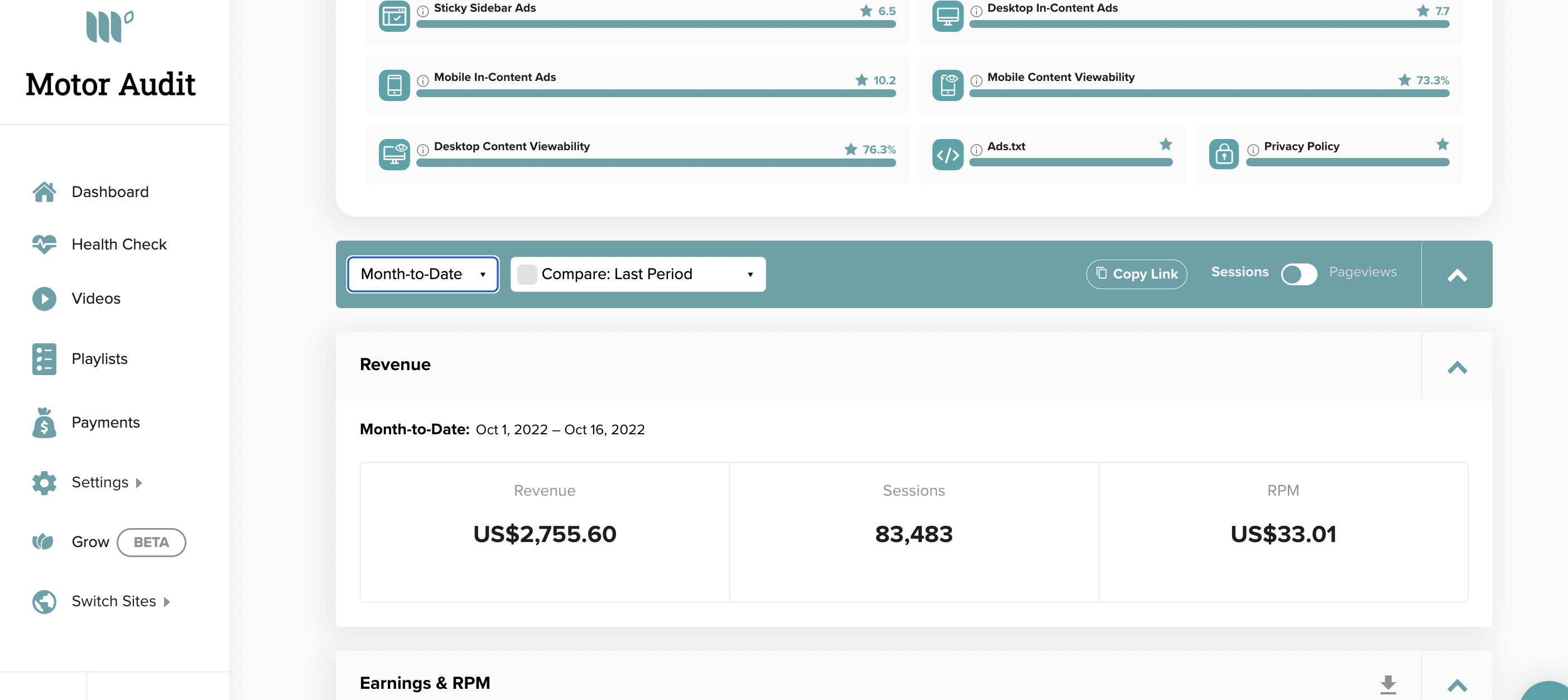Open Videos page
The height and width of the screenshot is (700, 1568).
[x=96, y=298]
